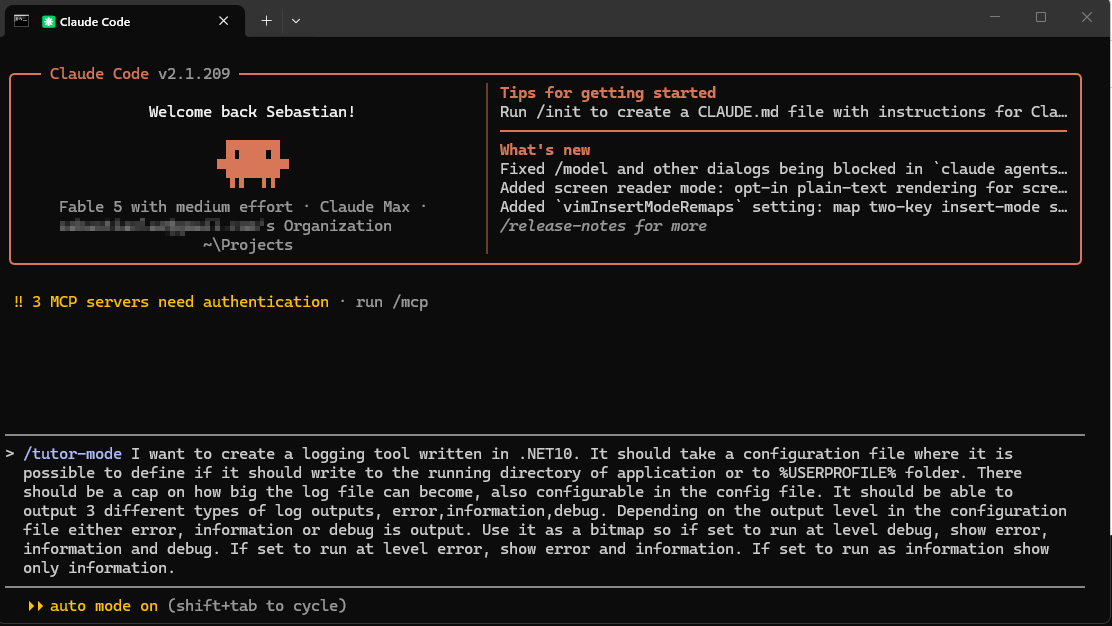Click the 'run /mcp' hint

click(391, 302)
